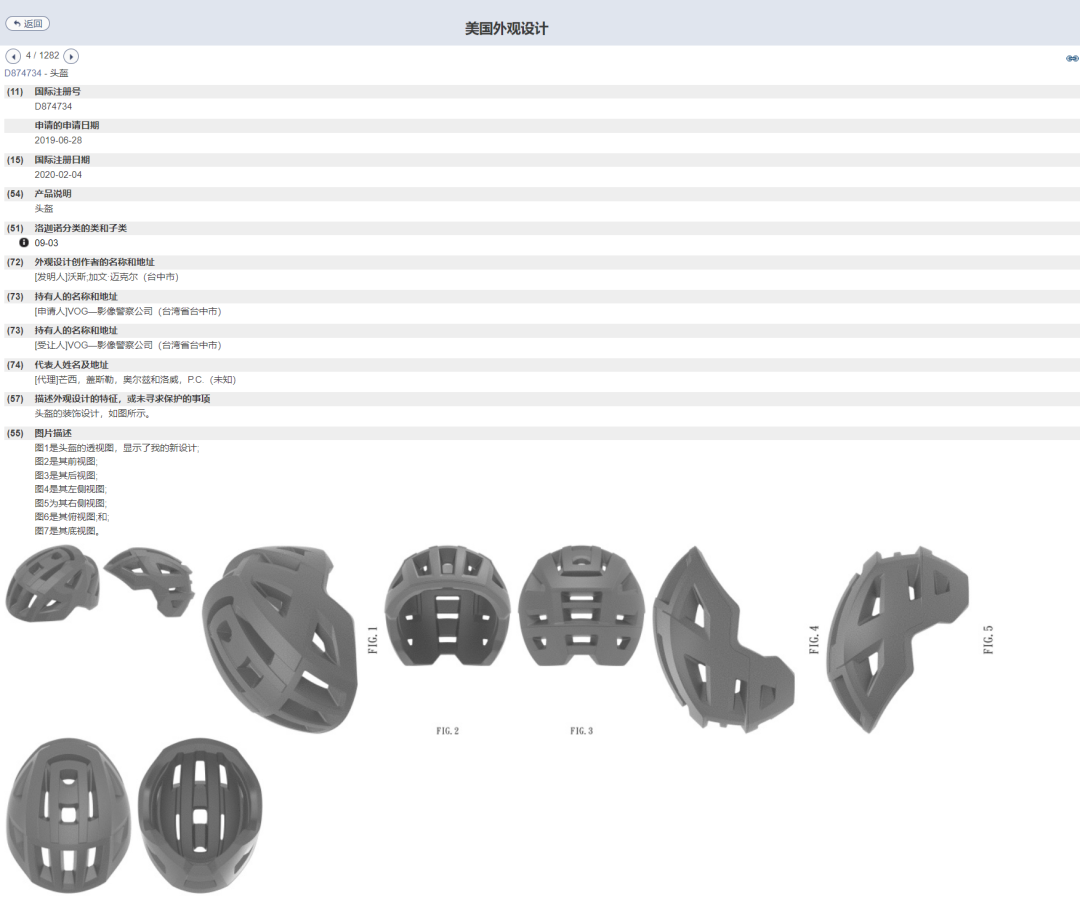Click the 国际注册日期 field header
Viewport: 1080px width, 906px height.
(62, 160)
